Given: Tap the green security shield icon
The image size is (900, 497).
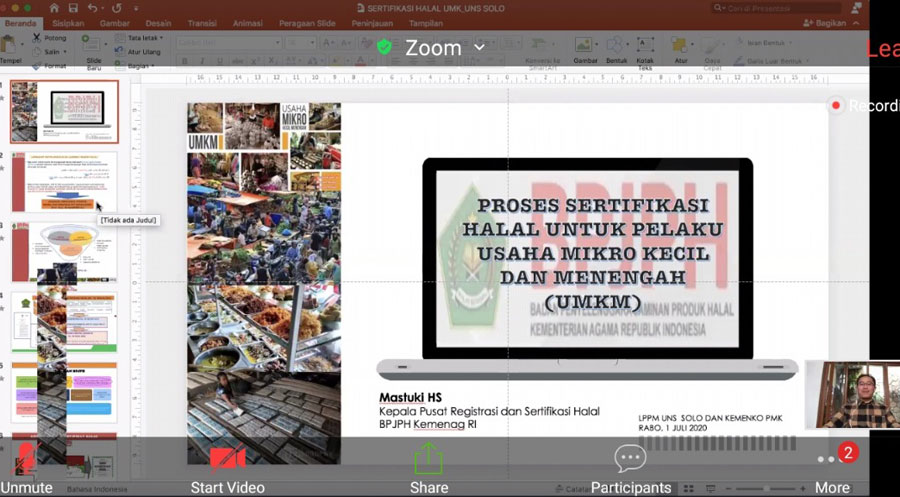Looking at the screenshot, I should pyautogui.click(x=385, y=47).
